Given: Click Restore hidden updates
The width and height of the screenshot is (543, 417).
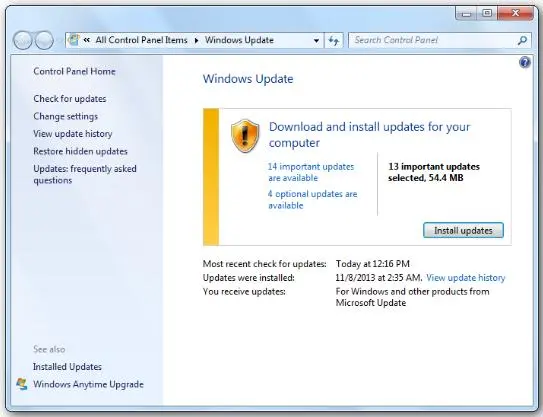Looking at the screenshot, I should click(x=80, y=151).
